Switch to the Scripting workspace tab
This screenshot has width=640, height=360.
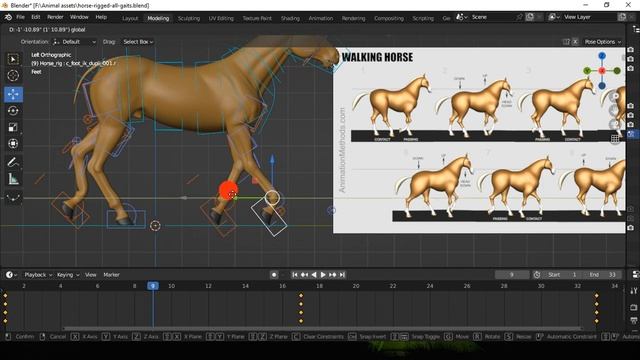(423, 18)
